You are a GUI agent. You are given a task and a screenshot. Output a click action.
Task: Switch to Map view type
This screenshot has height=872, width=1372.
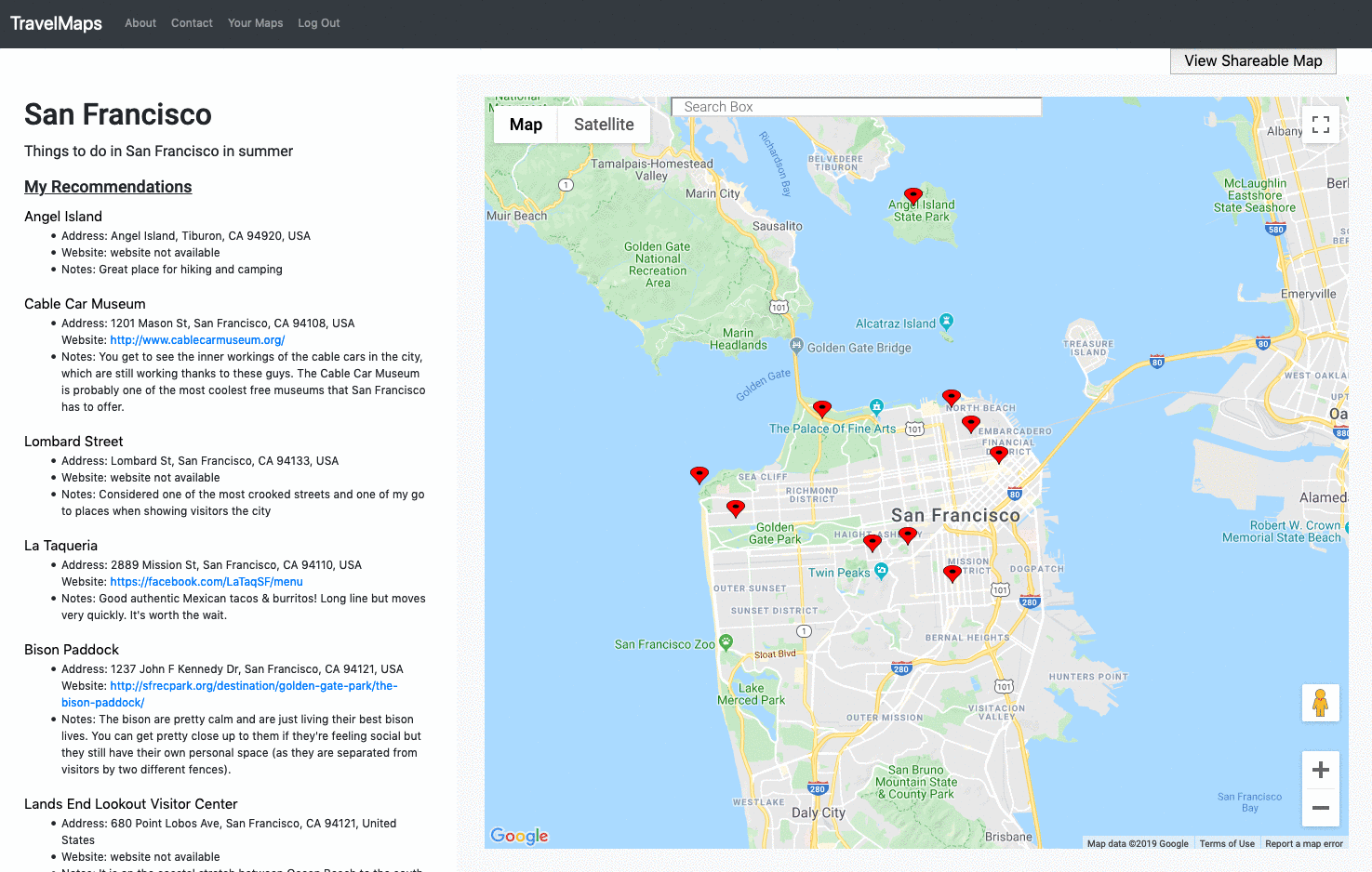coord(526,125)
